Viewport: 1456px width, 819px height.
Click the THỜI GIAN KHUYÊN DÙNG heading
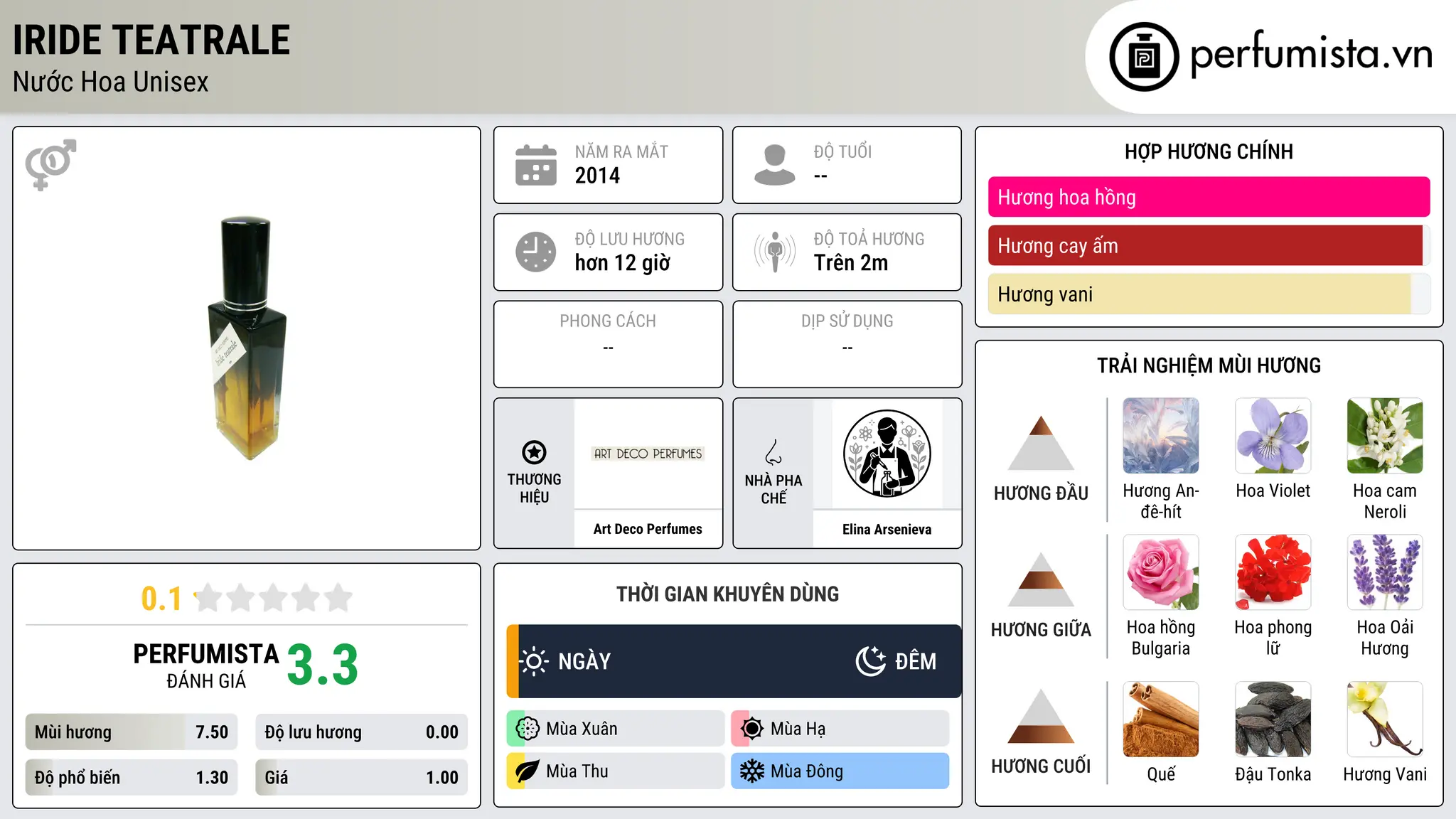coord(728,594)
